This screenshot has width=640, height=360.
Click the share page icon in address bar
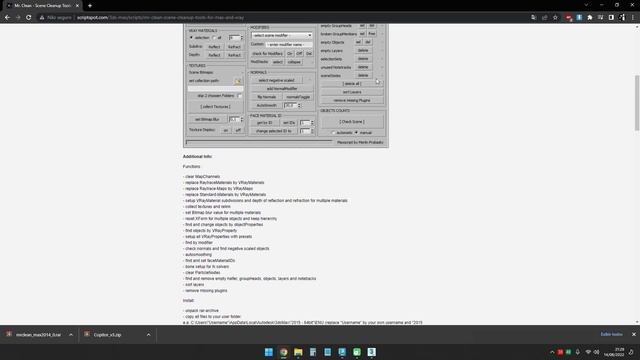[x=544, y=18]
